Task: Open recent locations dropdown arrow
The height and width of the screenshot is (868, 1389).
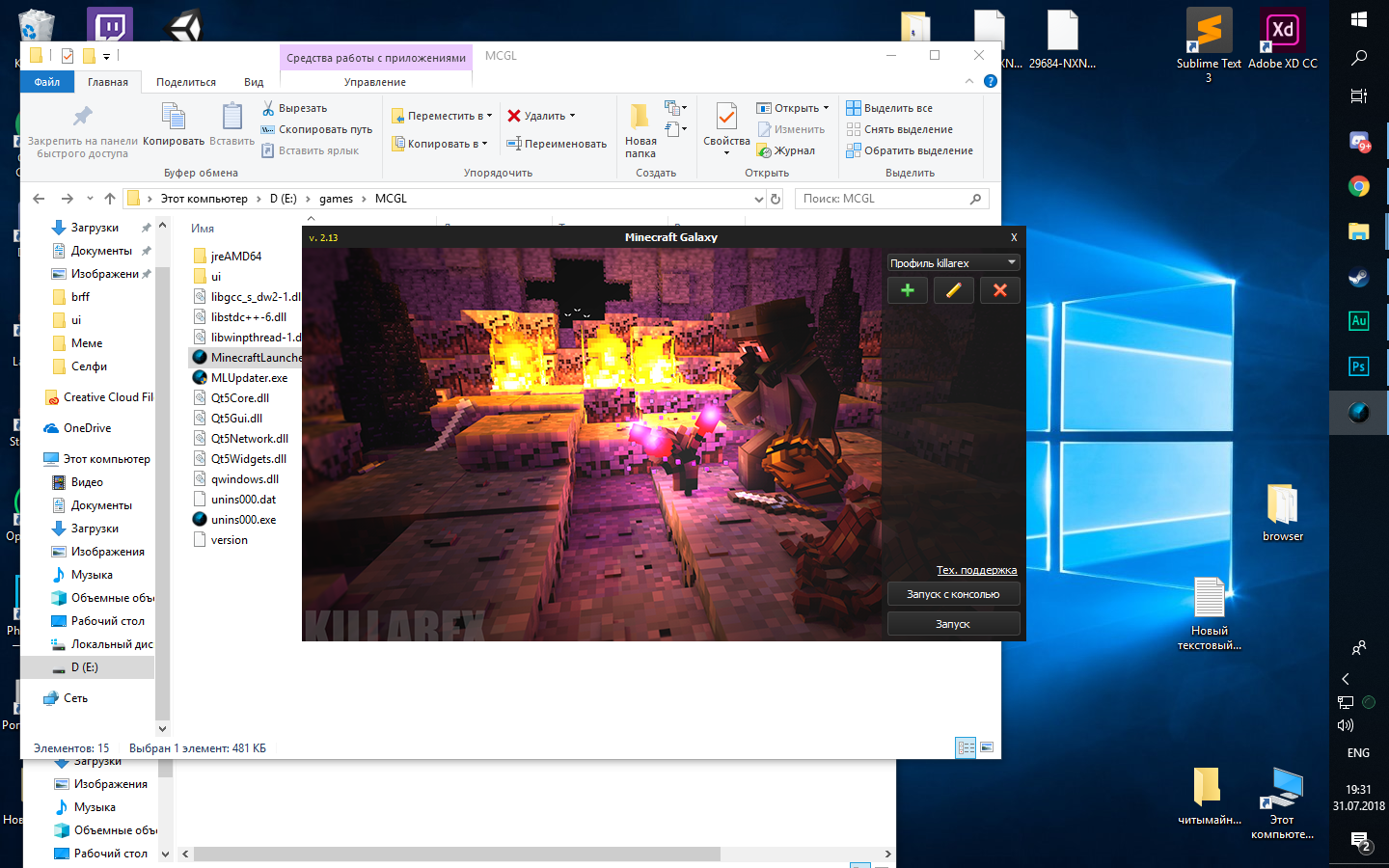Action: point(90,199)
